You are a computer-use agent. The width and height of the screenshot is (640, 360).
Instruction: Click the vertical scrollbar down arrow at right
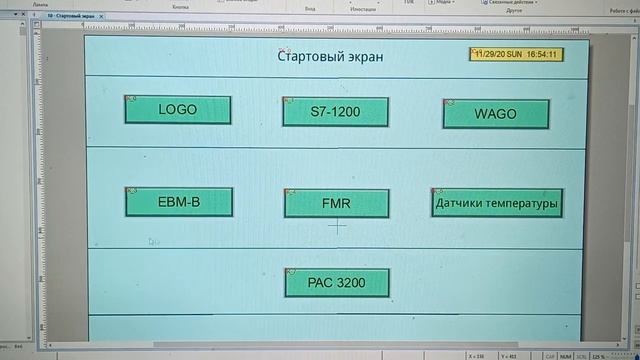click(x=624, y=339)
